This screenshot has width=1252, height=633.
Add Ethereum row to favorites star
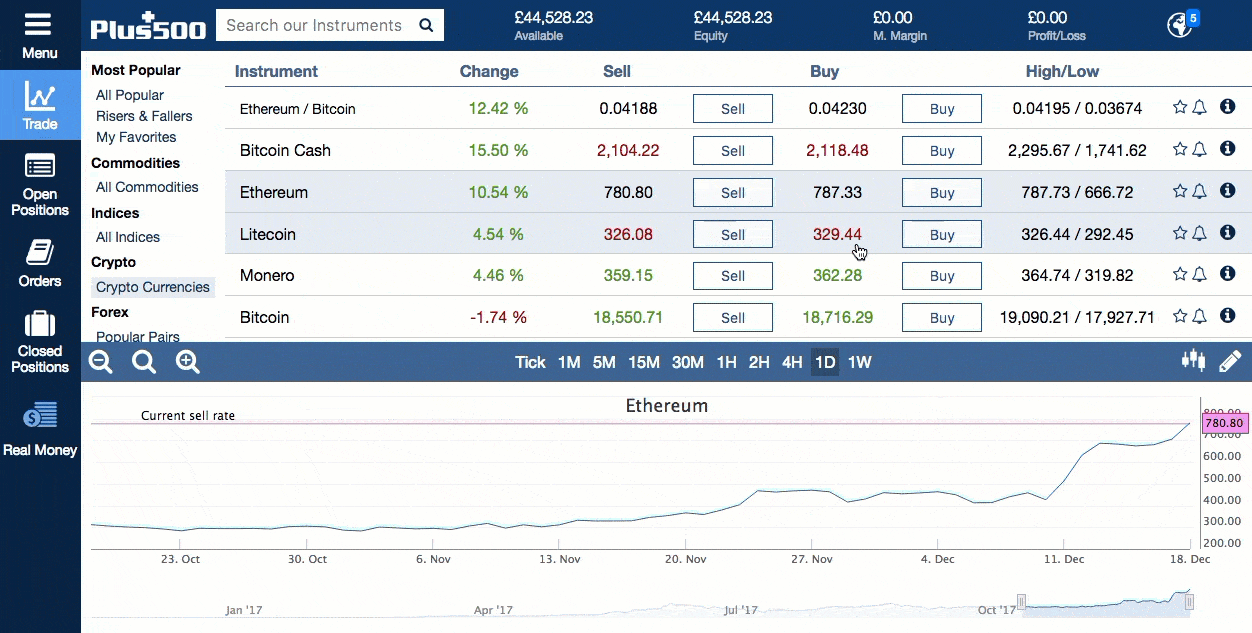1180,192
